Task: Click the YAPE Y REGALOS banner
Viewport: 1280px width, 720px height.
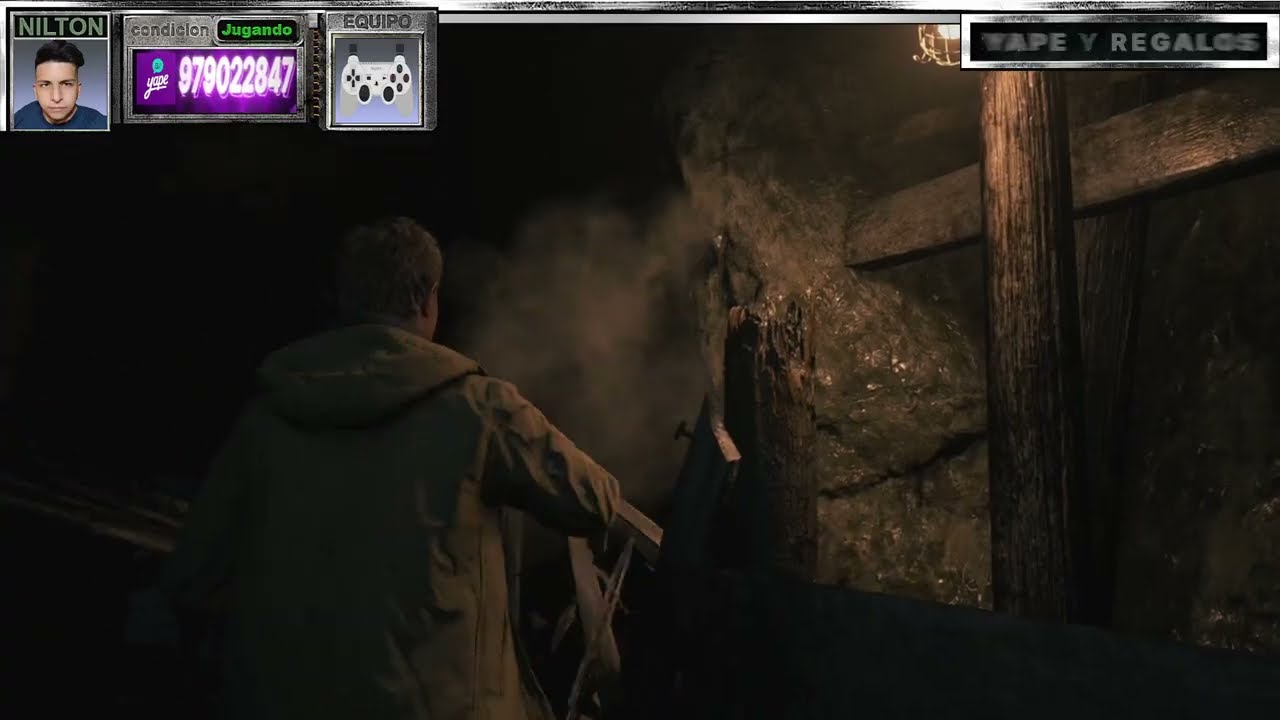Action: click(1119, 42)
